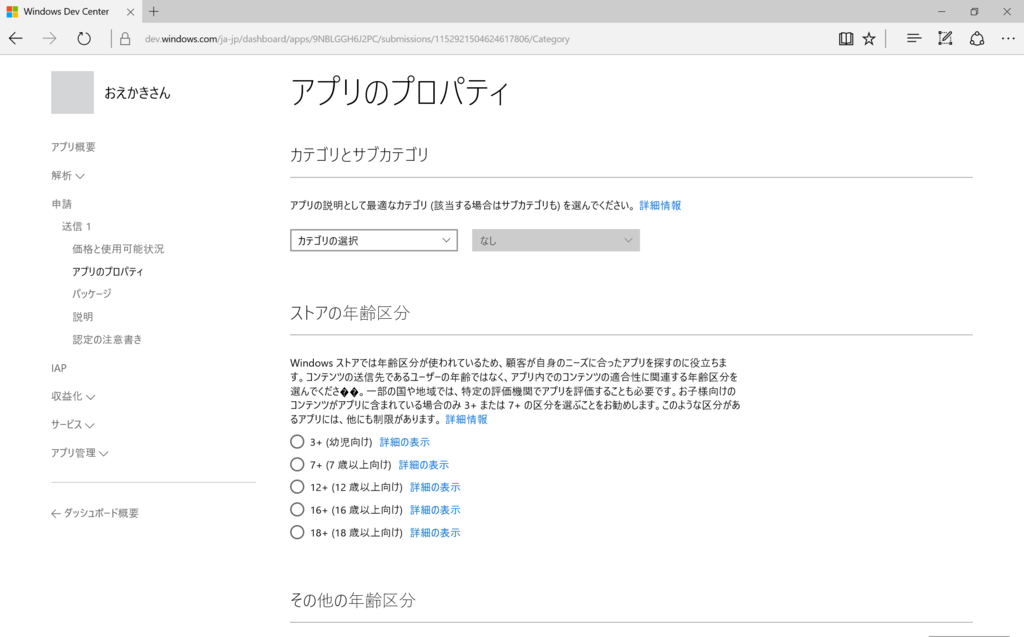Choose the 16+ (16 歳以上向け) rating
Viewport: 1024px width, 637px height.
click(297, 510)
